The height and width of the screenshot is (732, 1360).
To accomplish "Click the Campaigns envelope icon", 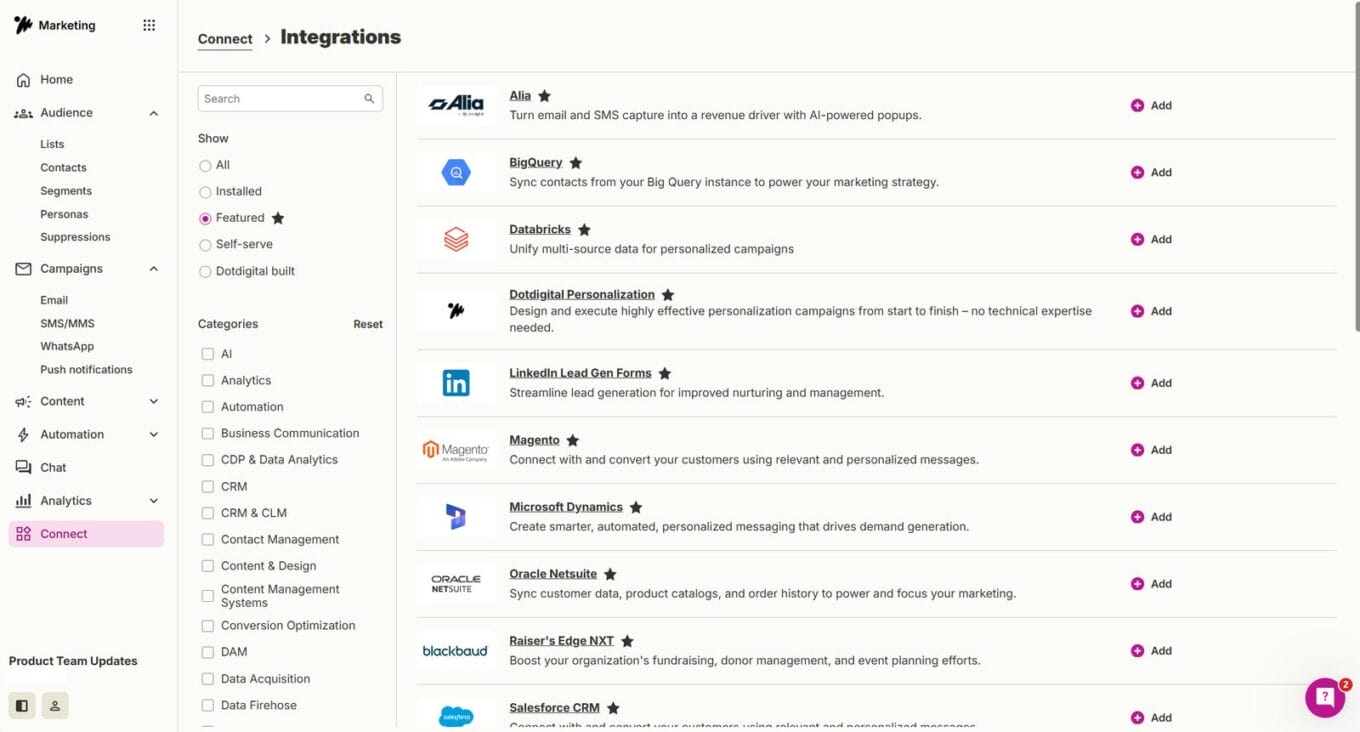I will point(23,269).
